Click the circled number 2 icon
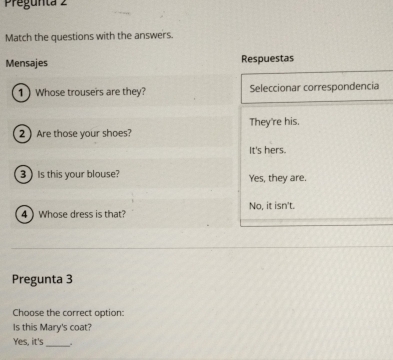Image resolution: width=393 pixels, height=360 pixels. click(x=22, y=134)
